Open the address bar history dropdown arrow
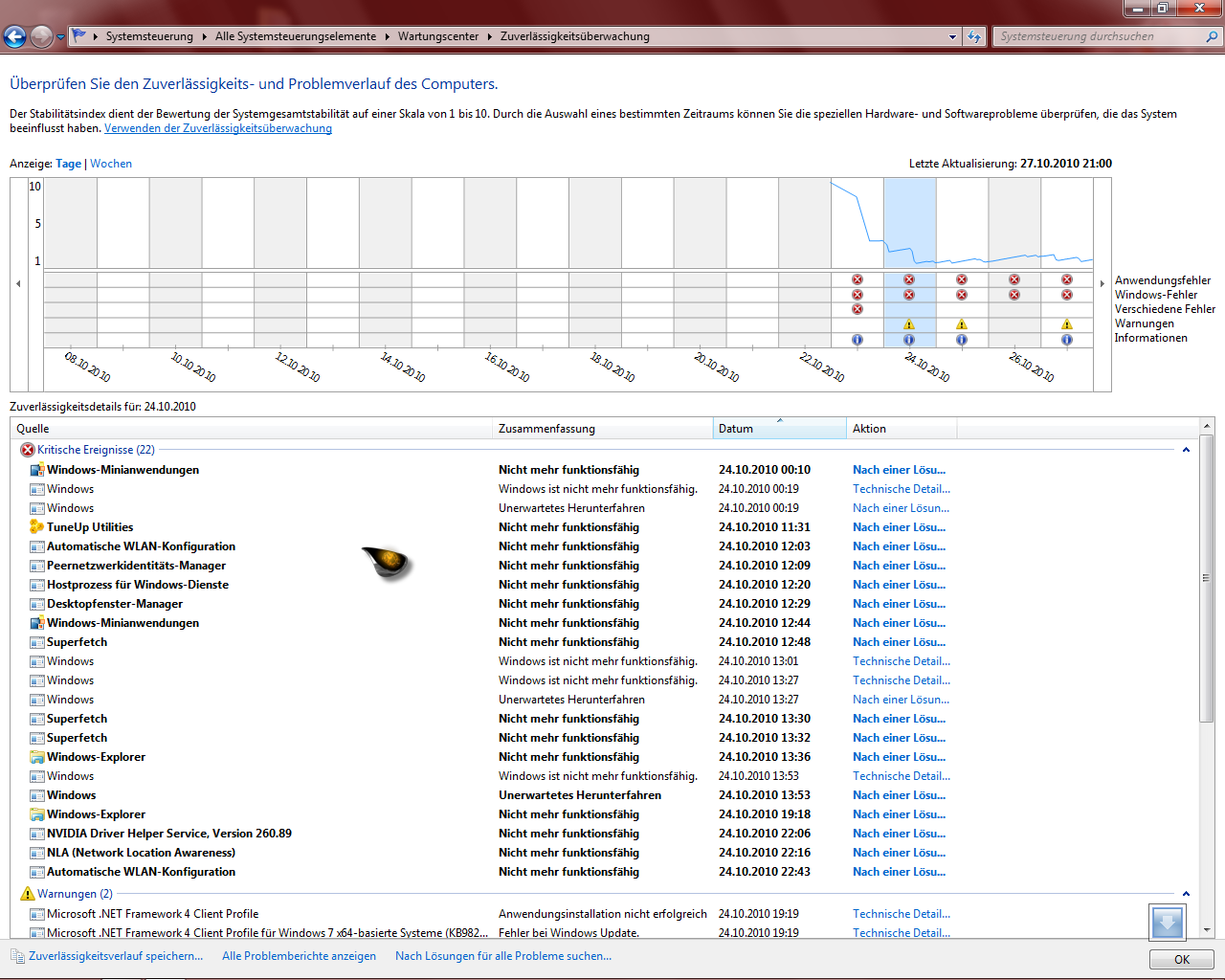This screenshot has height=980, width=1225. 952,36
